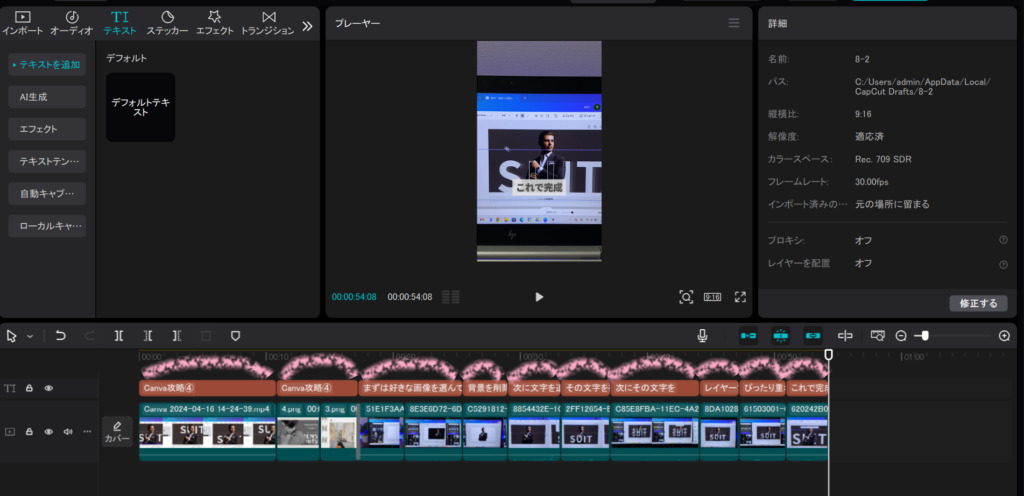Select the 背景を削除 text clip
Screen dimensions: 1024x496
(x=485, y=388)
